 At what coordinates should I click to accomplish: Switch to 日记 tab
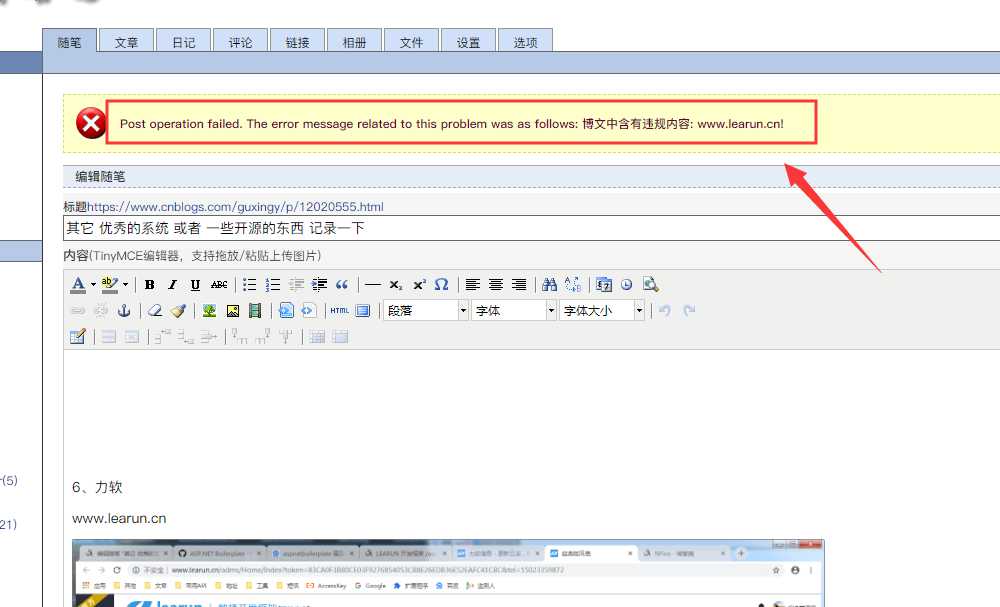click(184, 42)
